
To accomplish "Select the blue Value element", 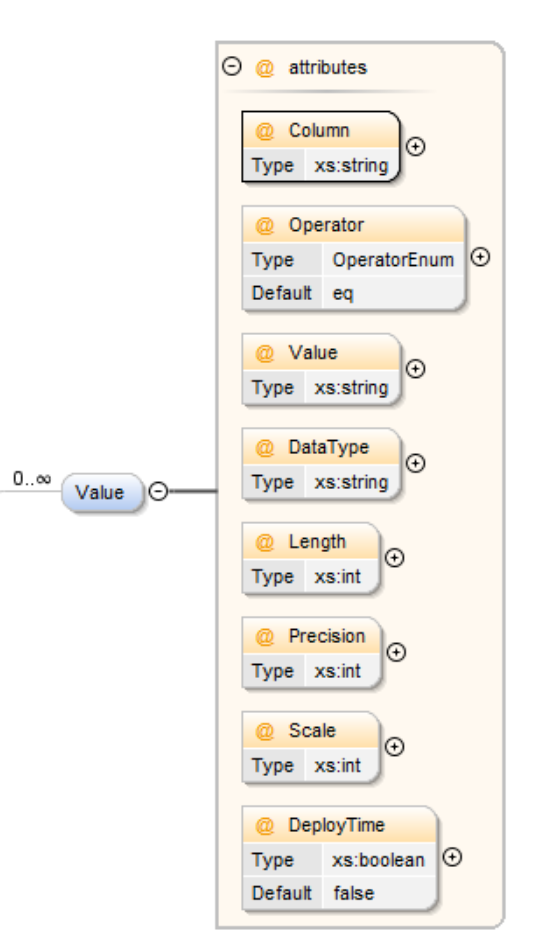I will click(102, 492).
